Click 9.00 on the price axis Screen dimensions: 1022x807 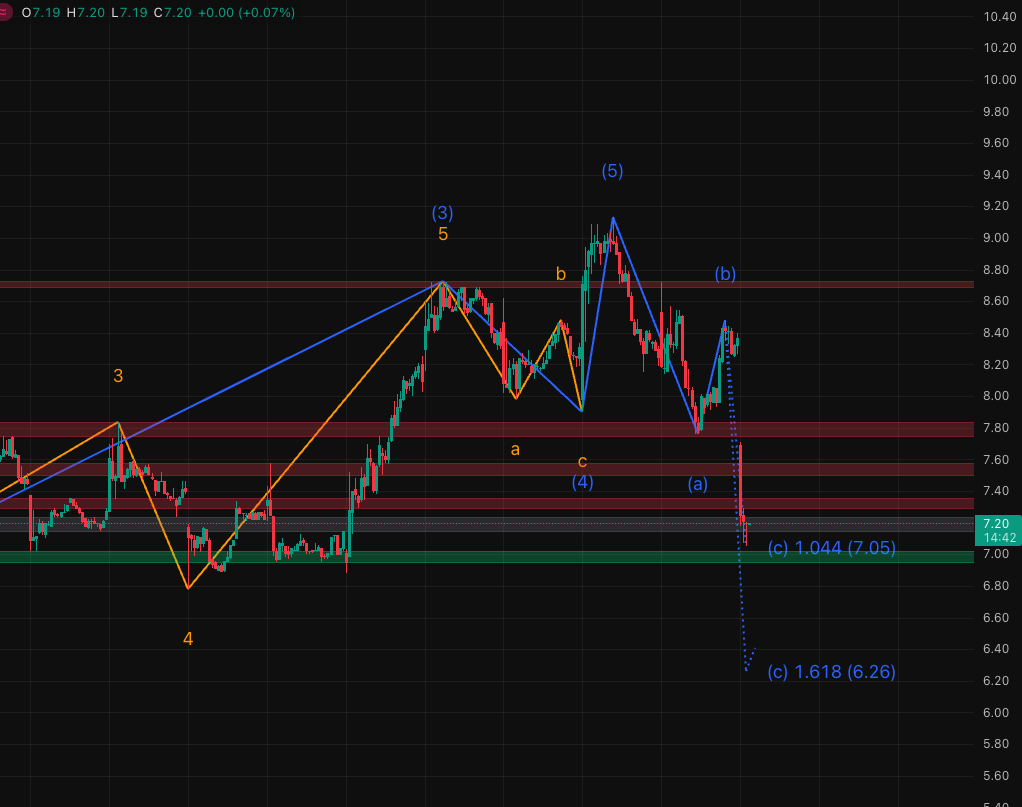996,238
